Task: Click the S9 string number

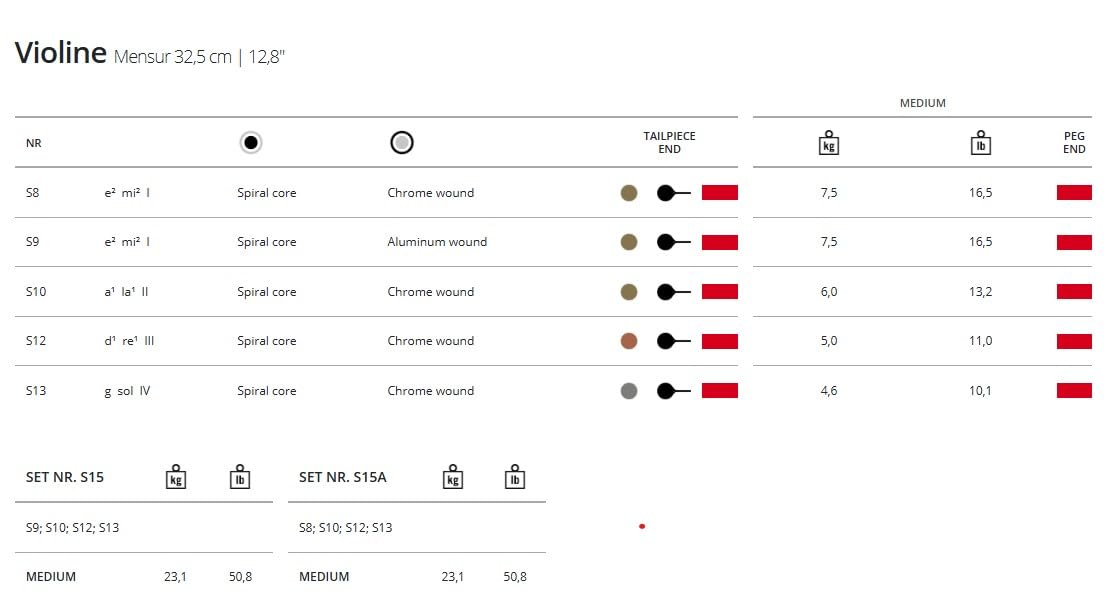Action: pos(34,242)
